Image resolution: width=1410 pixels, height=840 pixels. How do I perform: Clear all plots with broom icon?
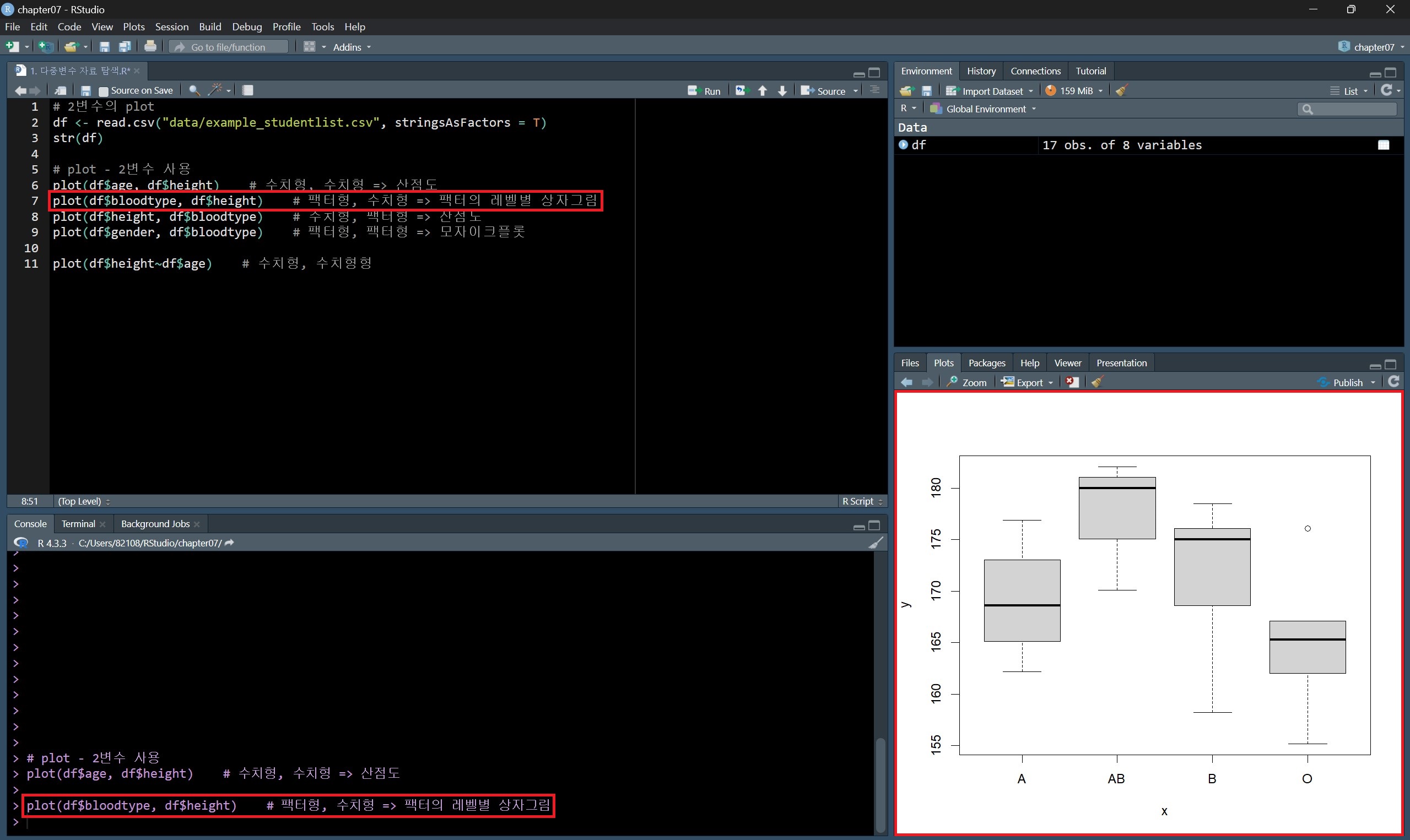point(1097,382)
